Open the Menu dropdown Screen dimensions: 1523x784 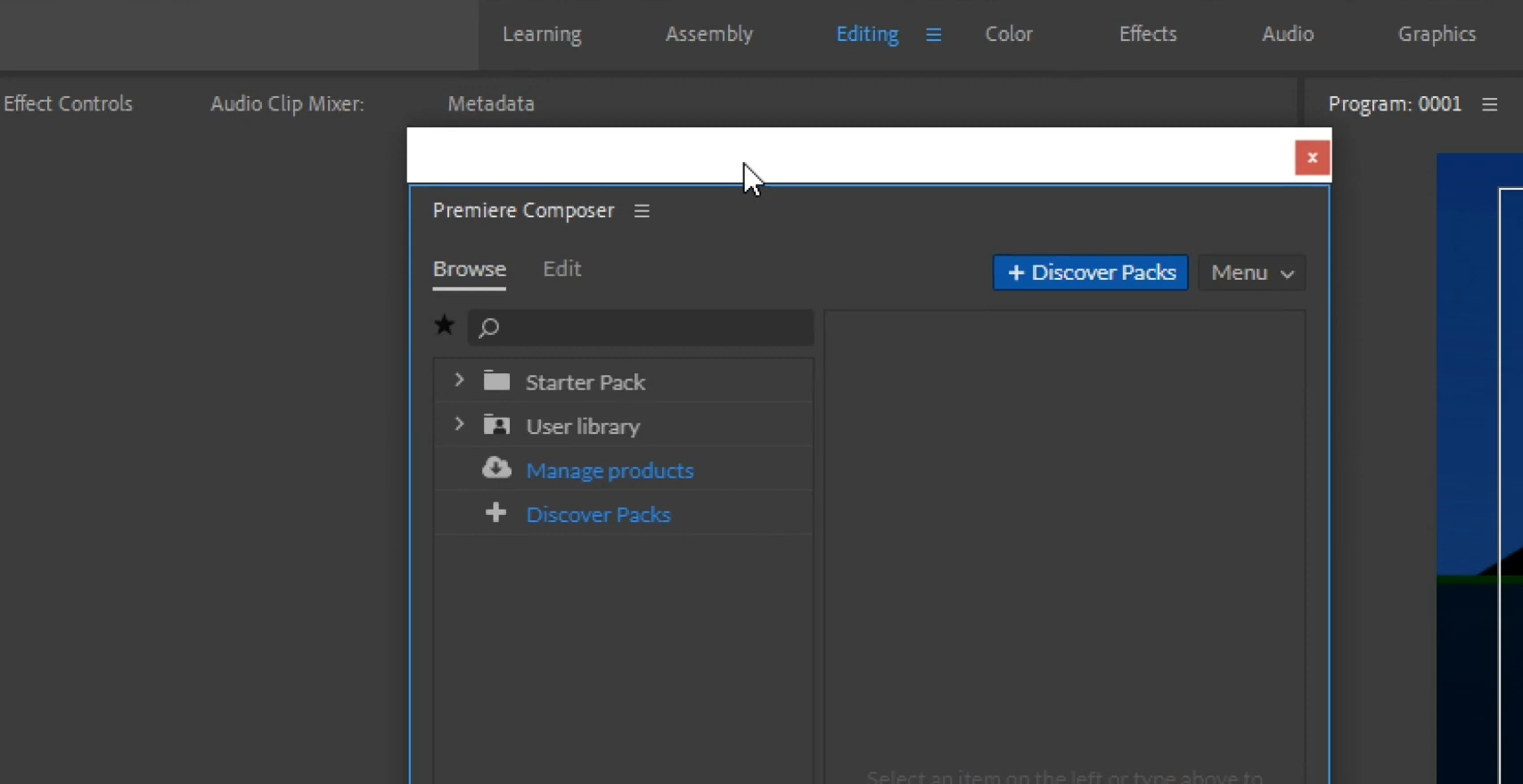[1251, 273]
